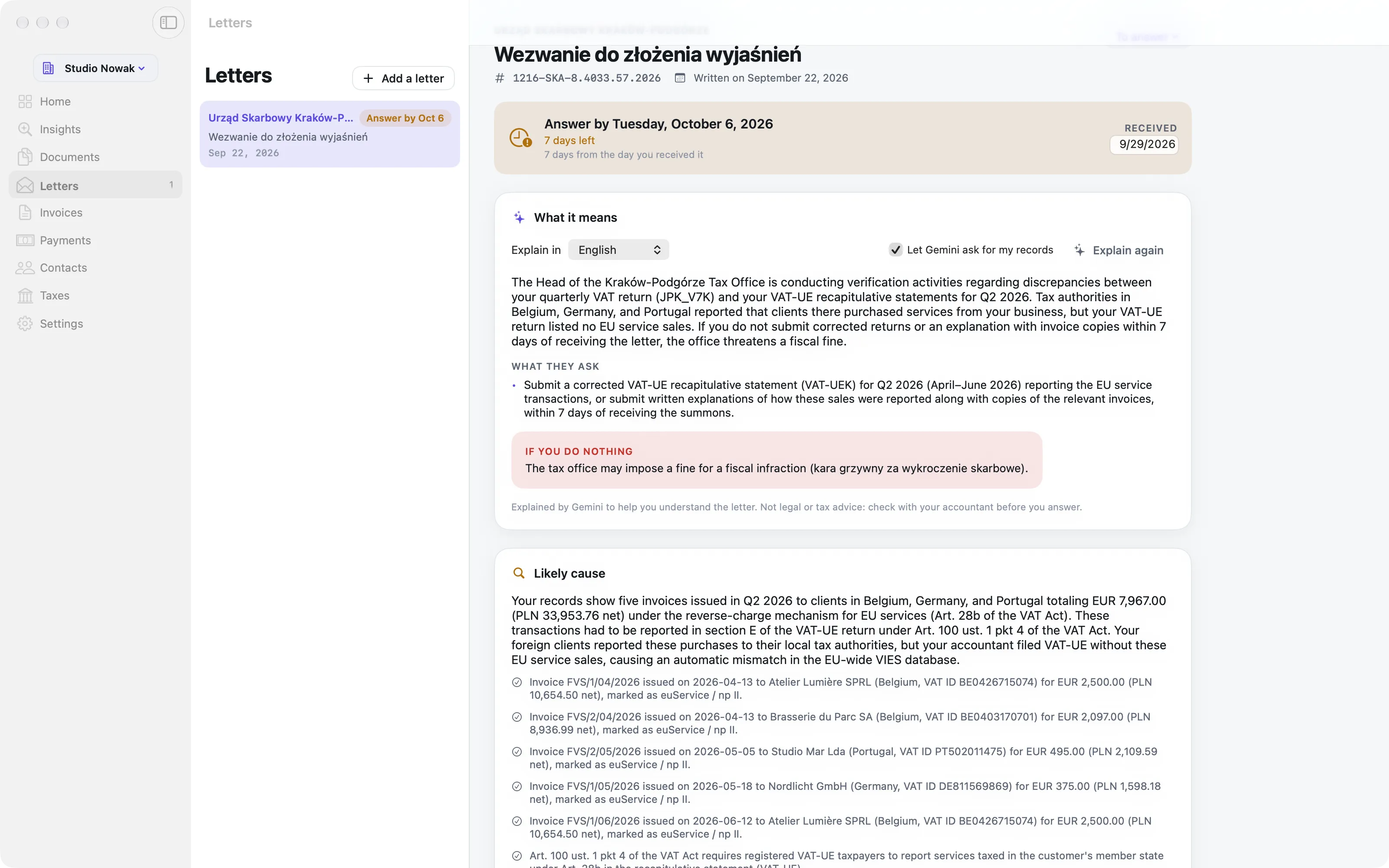The width and height of the screenshot is (1389, 868).
Task: Select Letters in the sidebar
Action: [x=95, y=185]
